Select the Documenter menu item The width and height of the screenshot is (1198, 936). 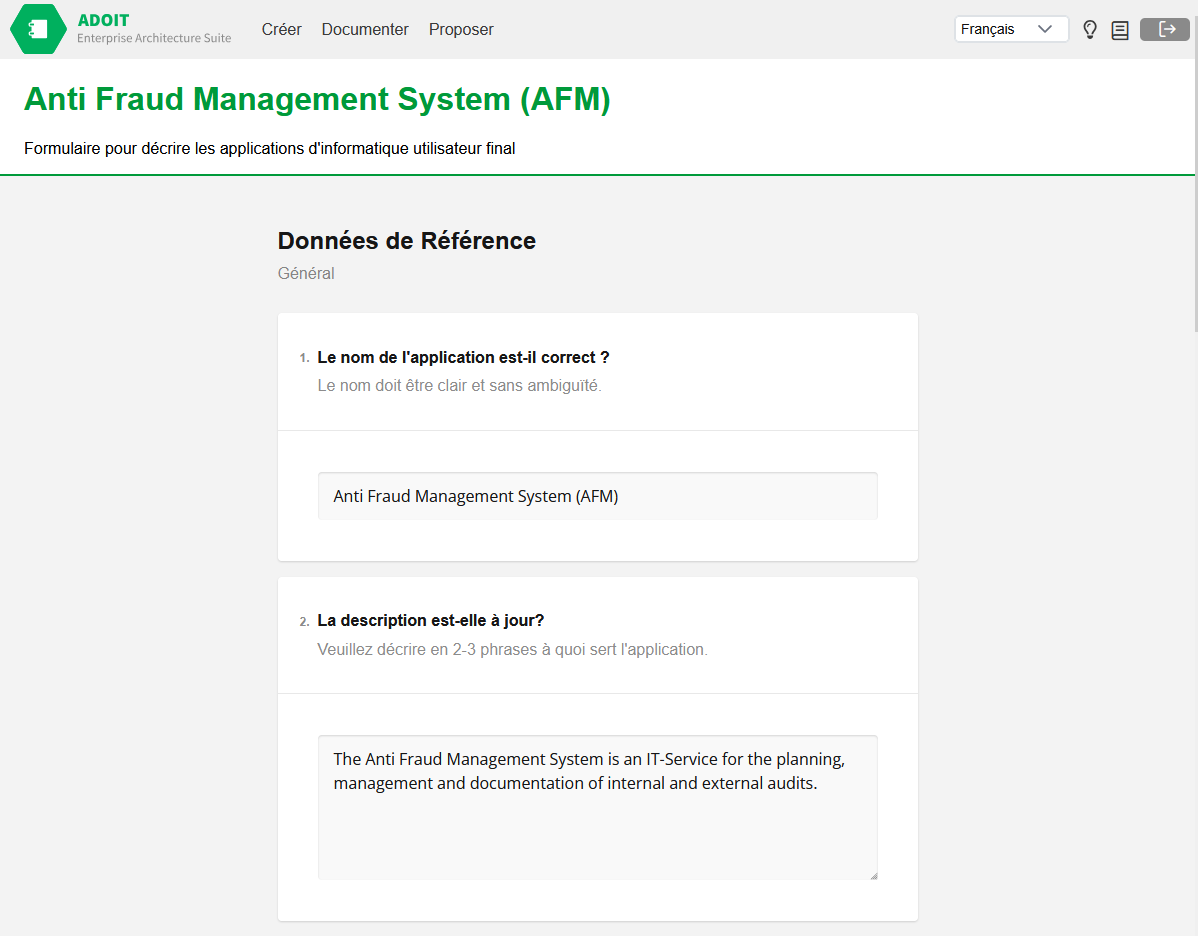[365, 30]
